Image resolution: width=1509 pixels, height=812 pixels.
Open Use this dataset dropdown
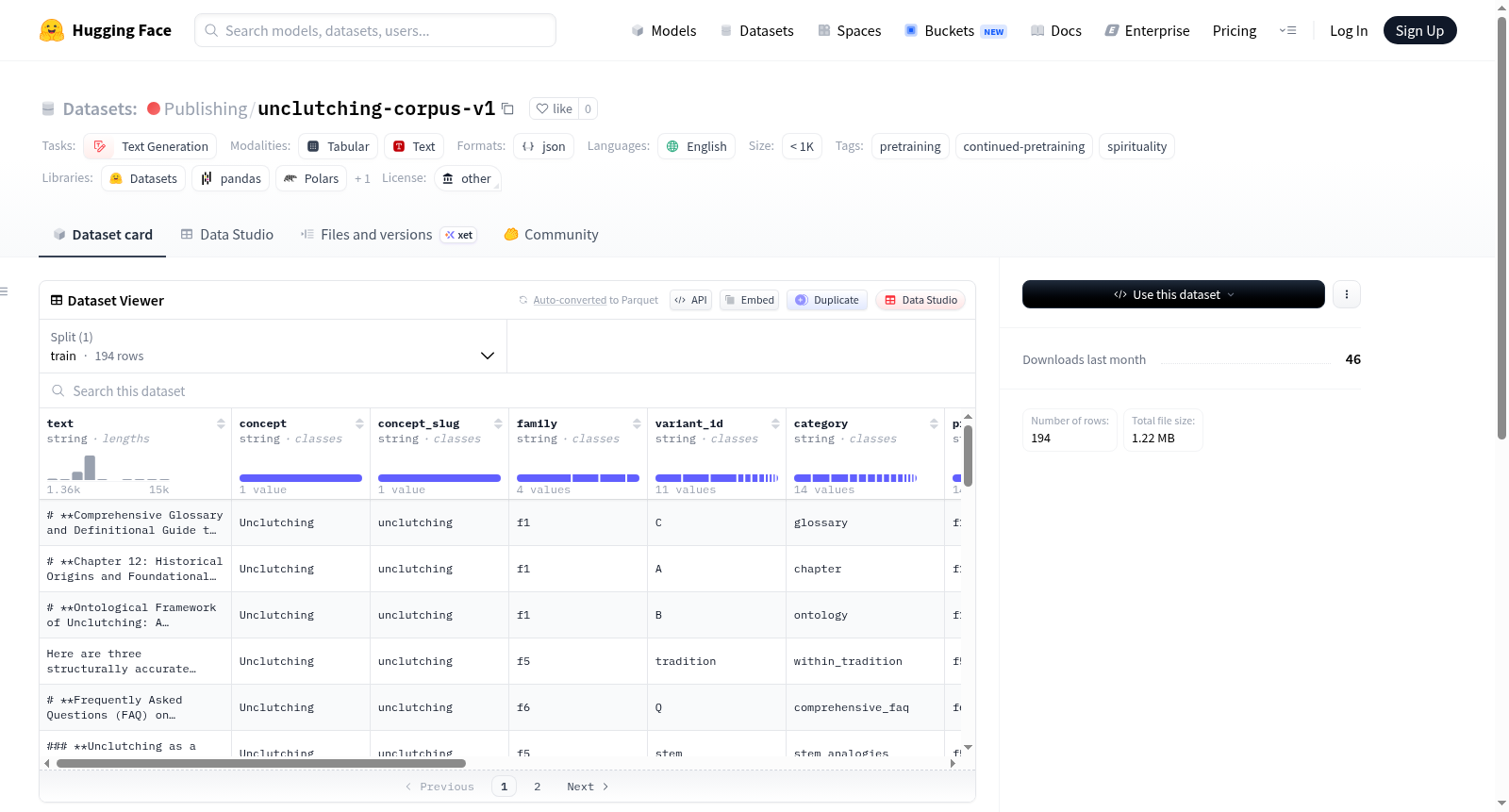point(1173,294)
